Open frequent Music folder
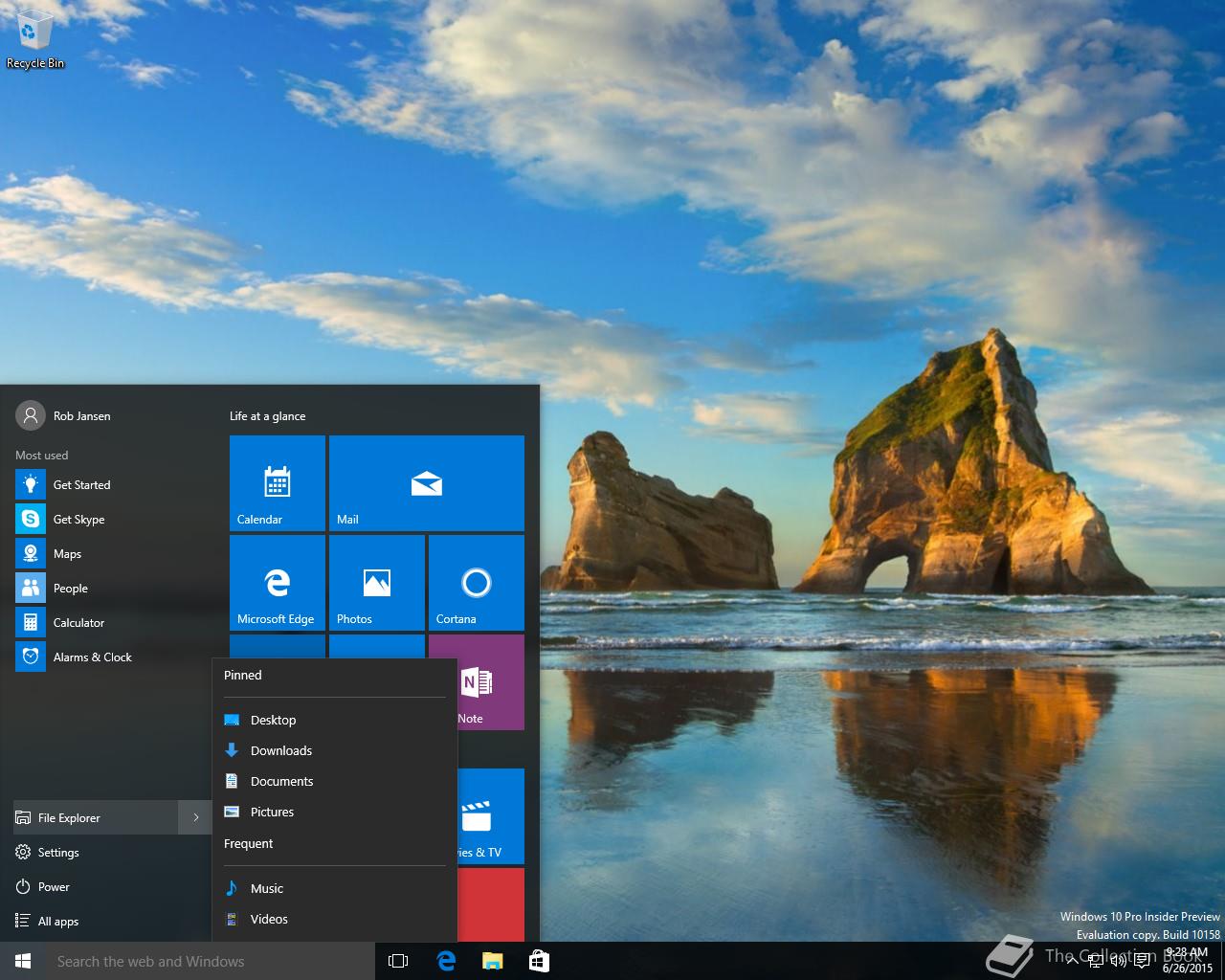The width and height of the screenshot is (1225, 980). click(334, 888)
